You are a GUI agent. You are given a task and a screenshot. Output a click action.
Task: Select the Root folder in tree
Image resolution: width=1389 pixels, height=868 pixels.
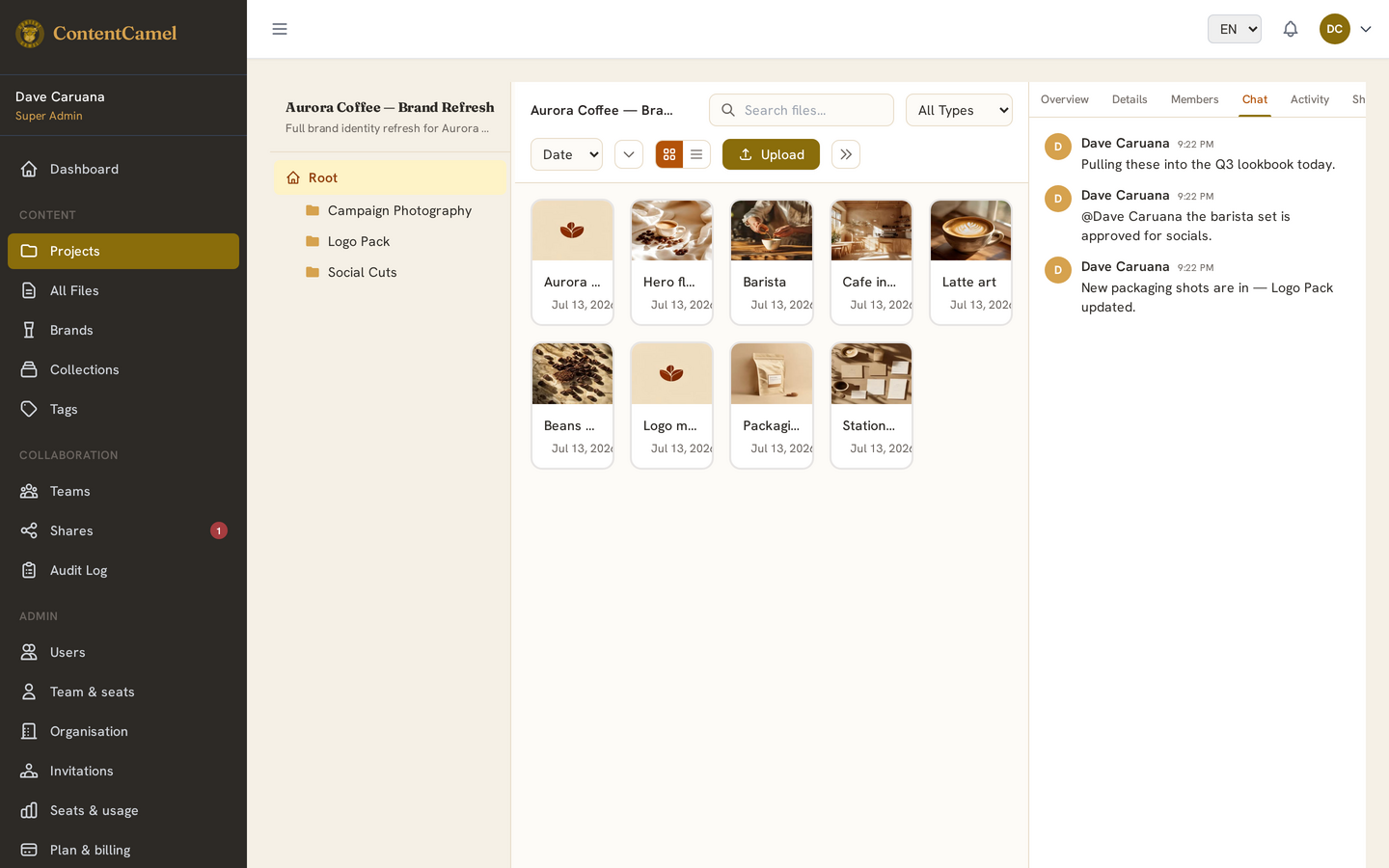(390, 177)
